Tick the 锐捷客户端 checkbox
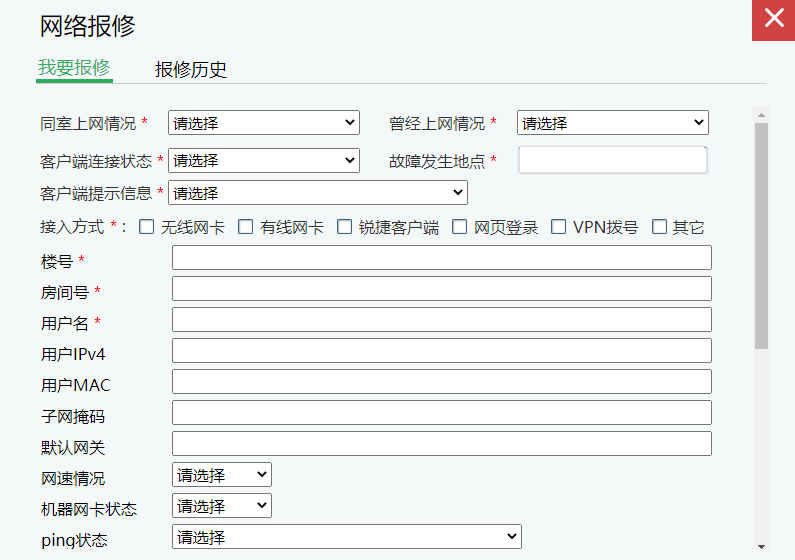The width and height of the screenshot is (795, 560). coord(344,227)
